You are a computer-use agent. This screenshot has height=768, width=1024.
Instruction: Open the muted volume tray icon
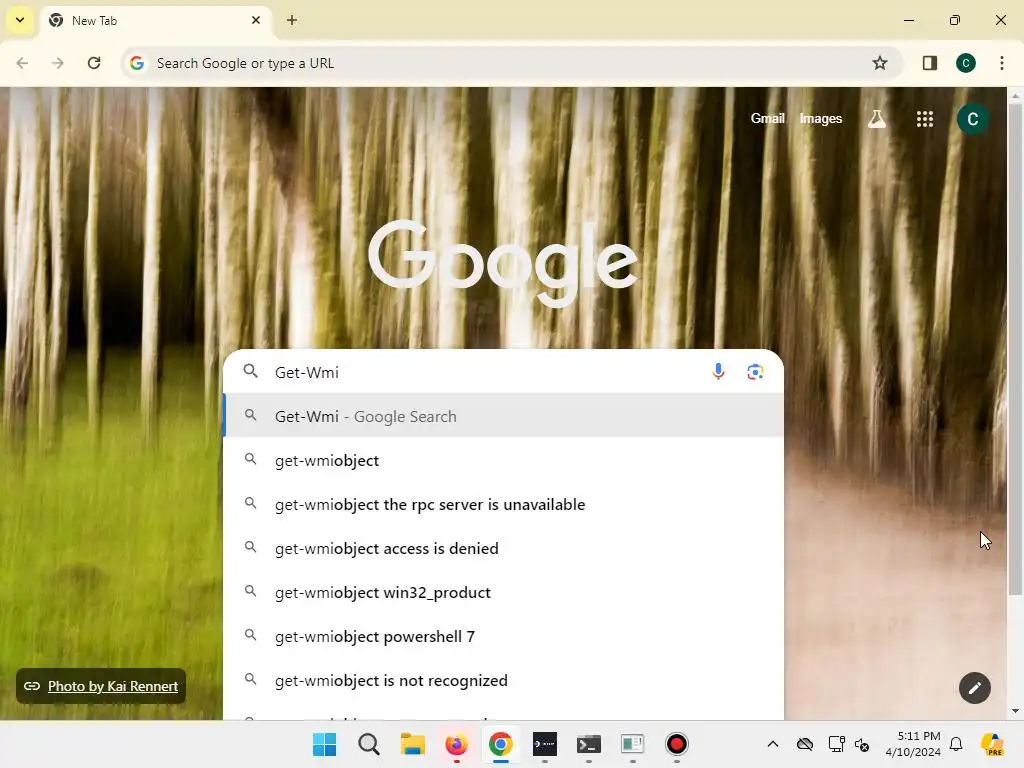click(862, 744)
